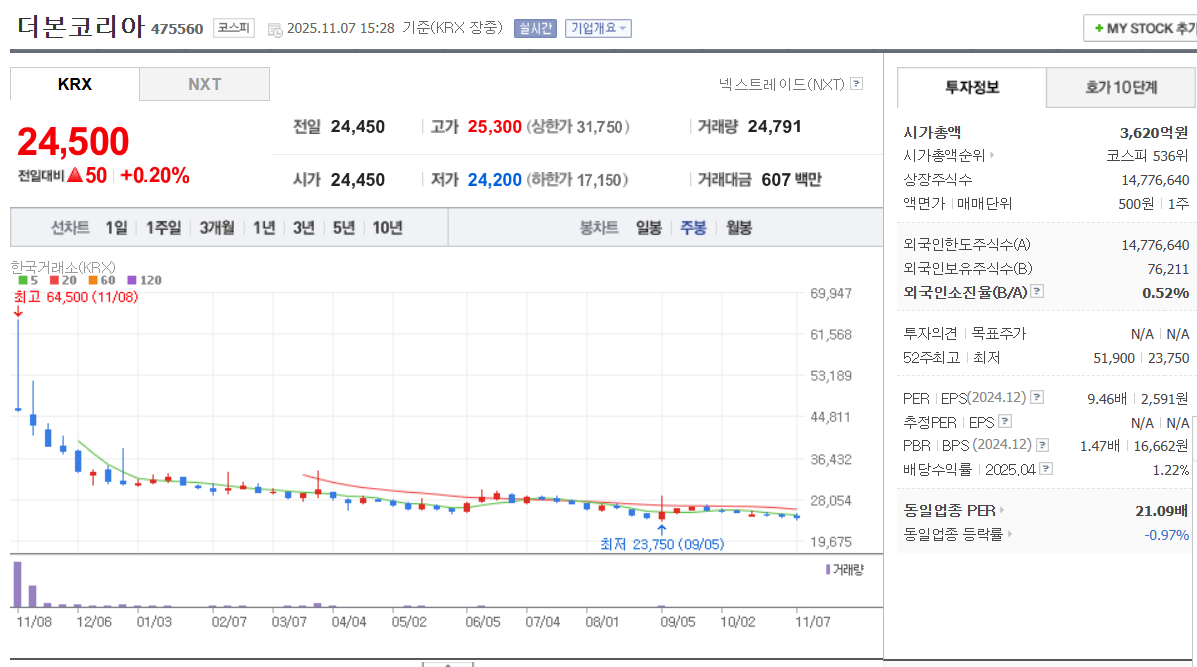Click the 시가총액 value 3,620억원
Image resolution: width=1197 pixels, height=667 pixels.
pyautogui.click(x=1153, y=133)
